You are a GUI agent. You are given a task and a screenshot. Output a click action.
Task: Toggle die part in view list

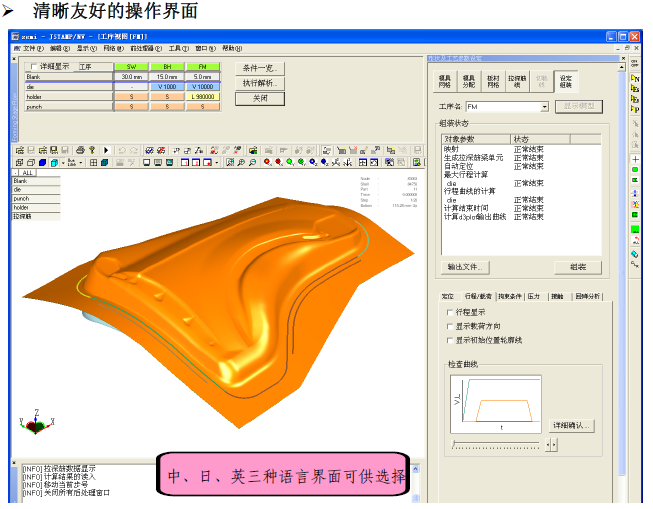[36, 190]
